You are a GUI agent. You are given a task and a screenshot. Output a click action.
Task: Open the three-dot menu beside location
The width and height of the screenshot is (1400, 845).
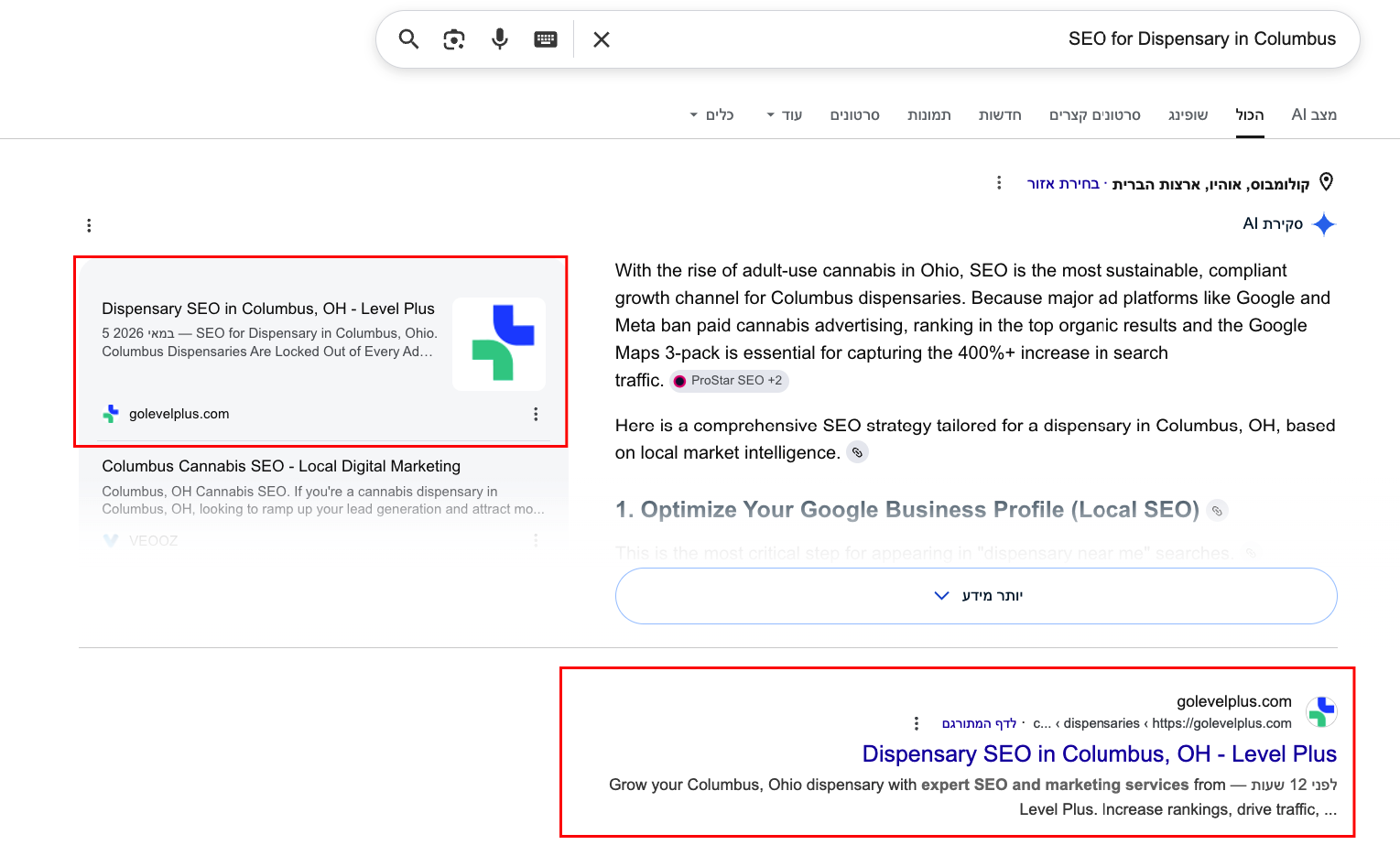click(x=999, y=183)
